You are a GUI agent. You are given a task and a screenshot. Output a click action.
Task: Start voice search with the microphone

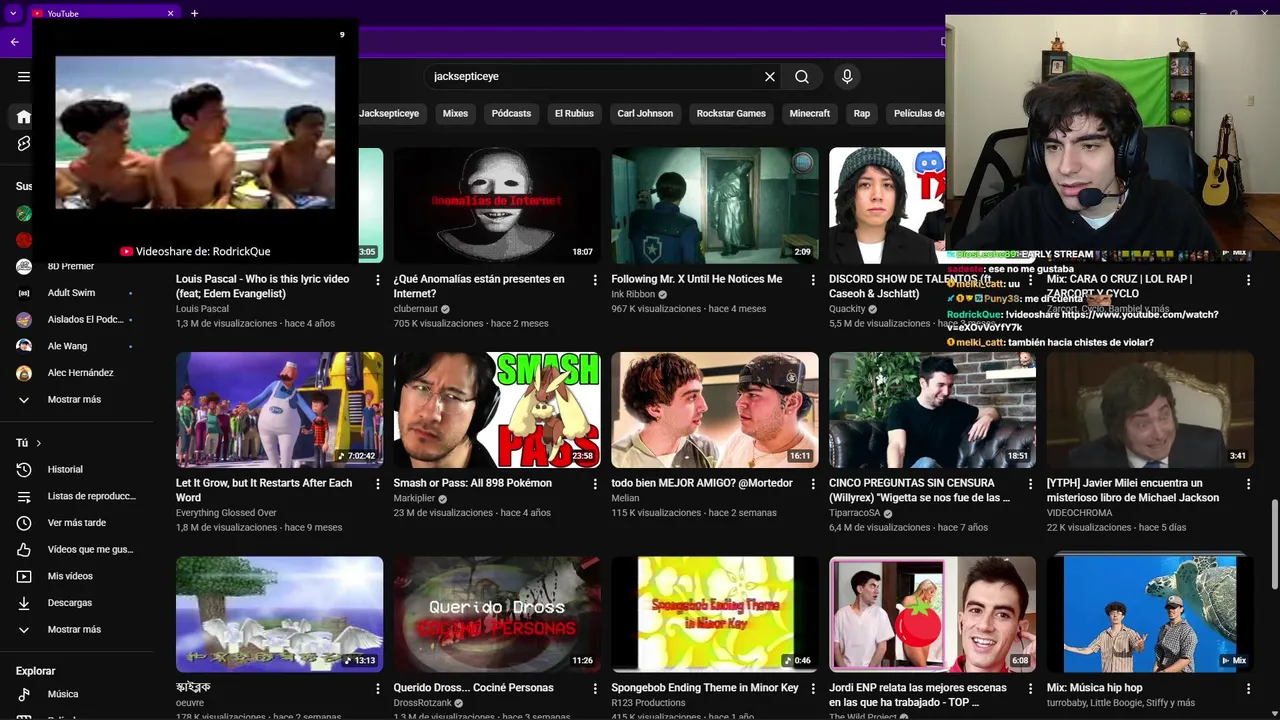847,77
